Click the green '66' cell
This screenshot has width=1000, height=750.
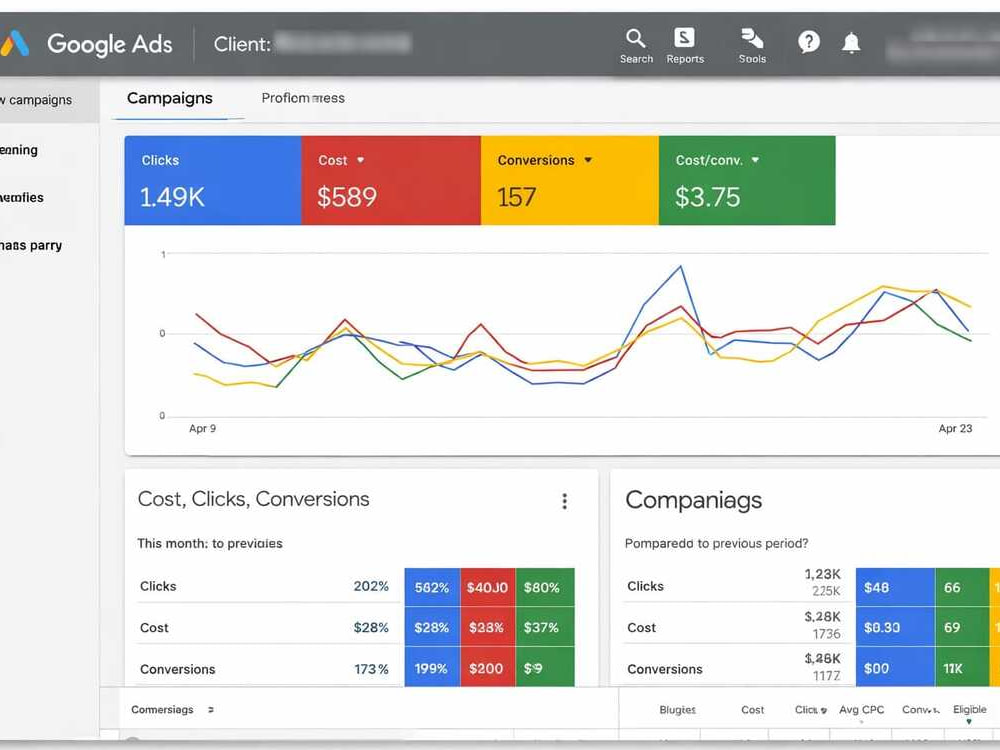pos(962,587)
